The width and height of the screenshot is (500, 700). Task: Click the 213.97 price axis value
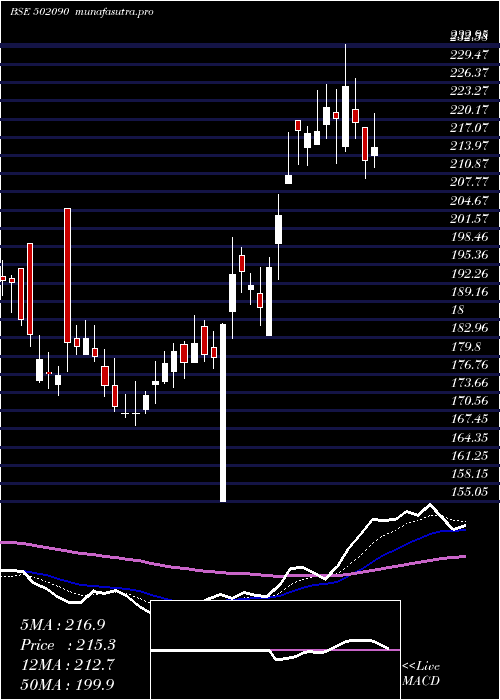(470, 146)
